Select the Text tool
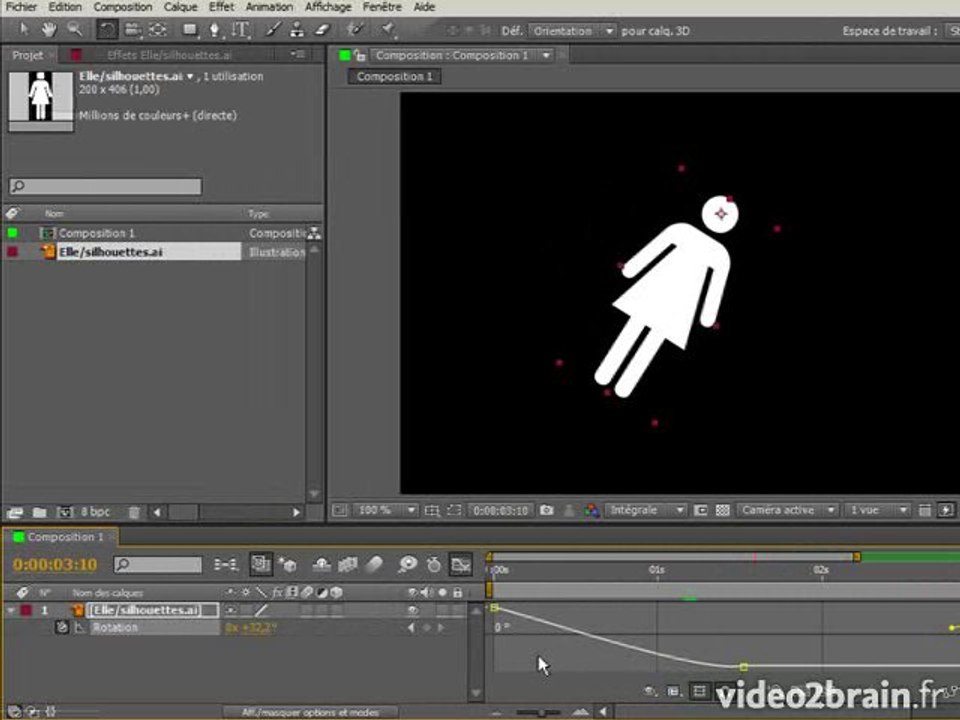The height and width of the screenshot is (720, 960). (241, 29)
